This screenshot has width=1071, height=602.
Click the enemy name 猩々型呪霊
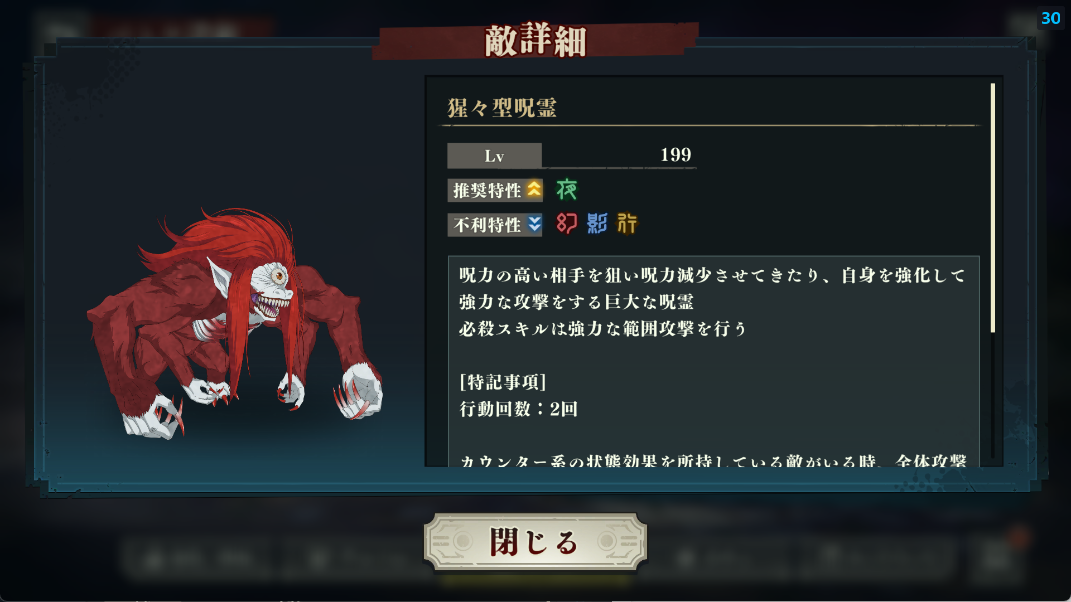(502, 108)
